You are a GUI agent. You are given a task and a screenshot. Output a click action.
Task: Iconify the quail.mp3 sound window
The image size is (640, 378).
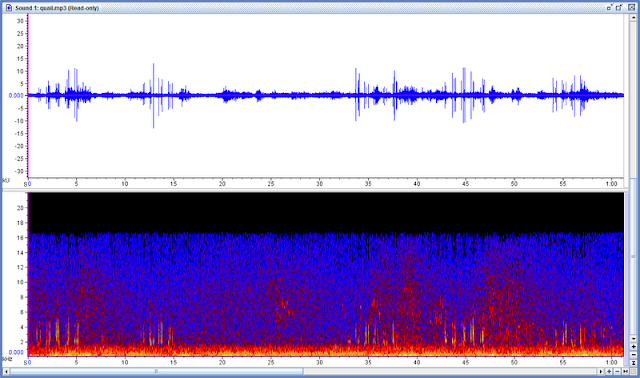609,8
